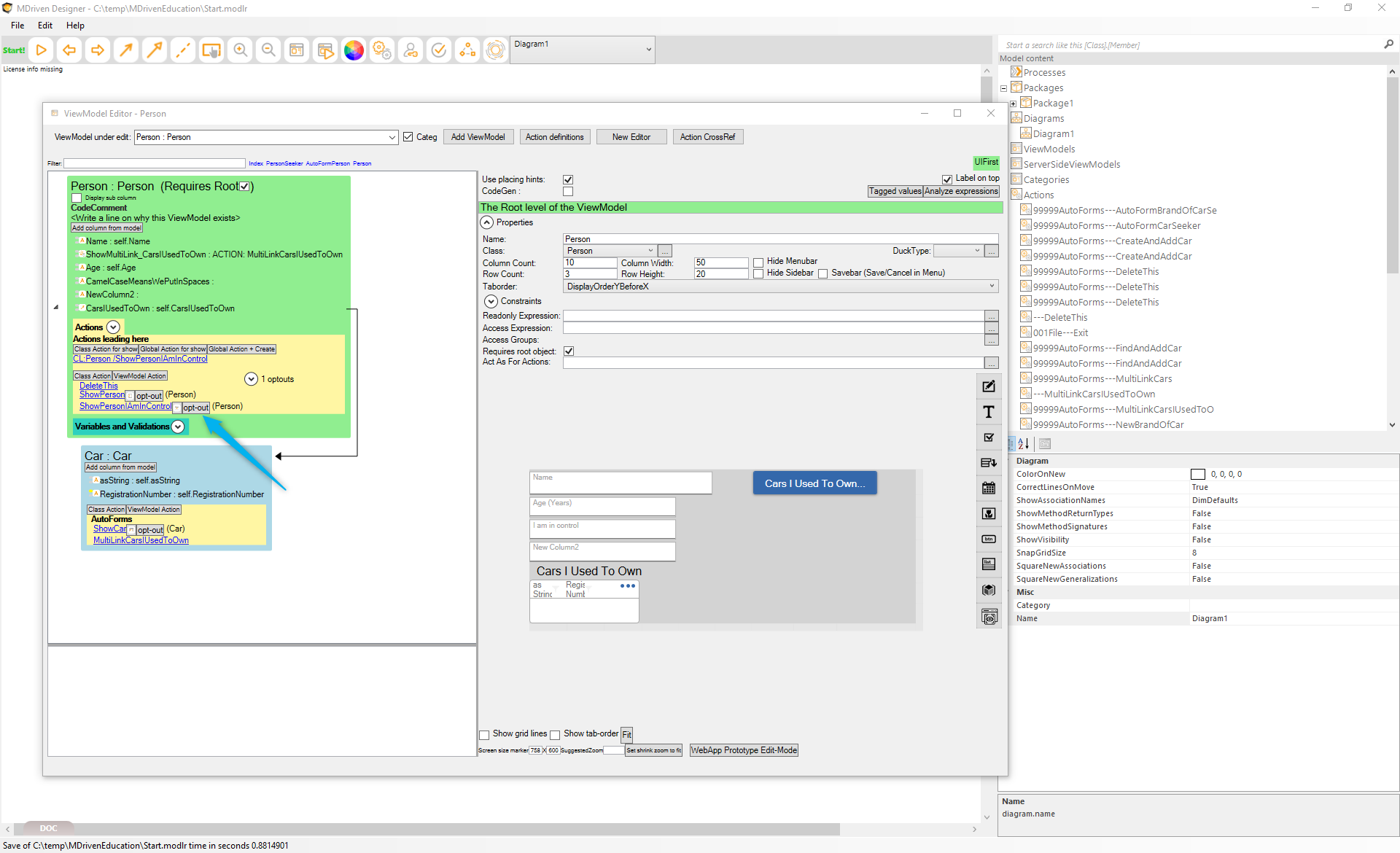Uncheck the Requires root object checkbox

(x=569, y=351)
